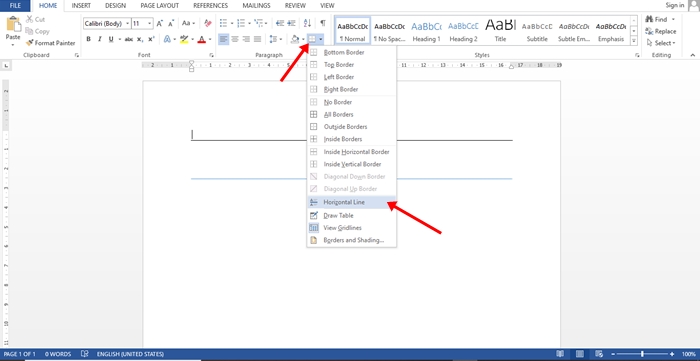This screenshot has width=700, height=361.
Task: Choose Bottom Border from the menu
Action: [351, 52]
